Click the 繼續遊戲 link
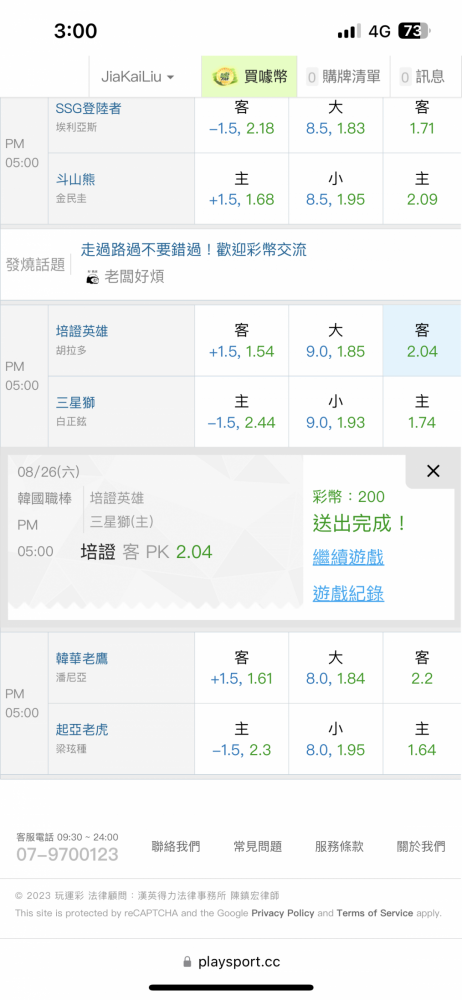This screenshot has width=462, height=1000. click(348, 557)
